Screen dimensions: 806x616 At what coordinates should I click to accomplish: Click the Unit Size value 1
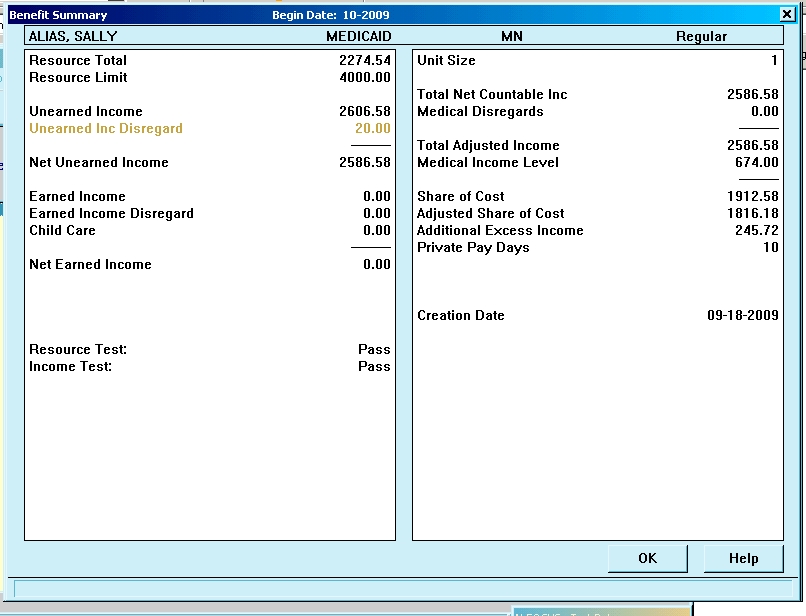774,61
